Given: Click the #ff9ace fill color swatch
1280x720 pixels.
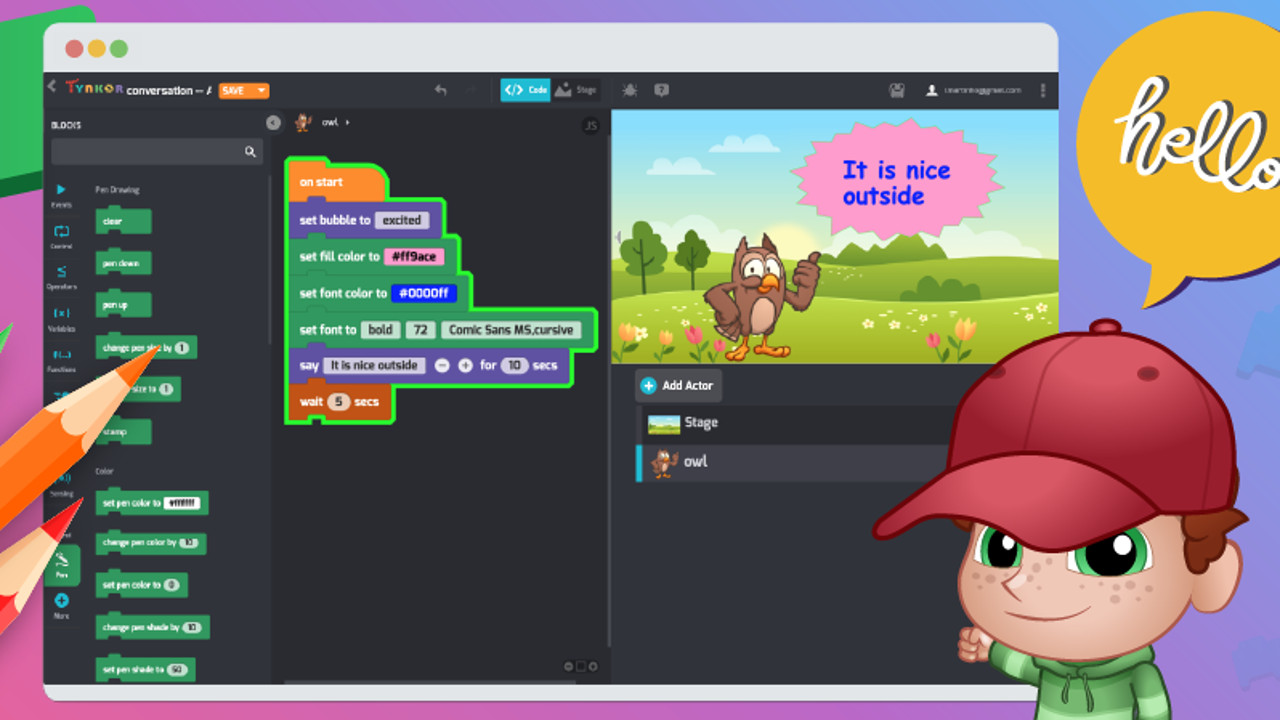Looking at the screenshot, I should [x=413, y=257].
